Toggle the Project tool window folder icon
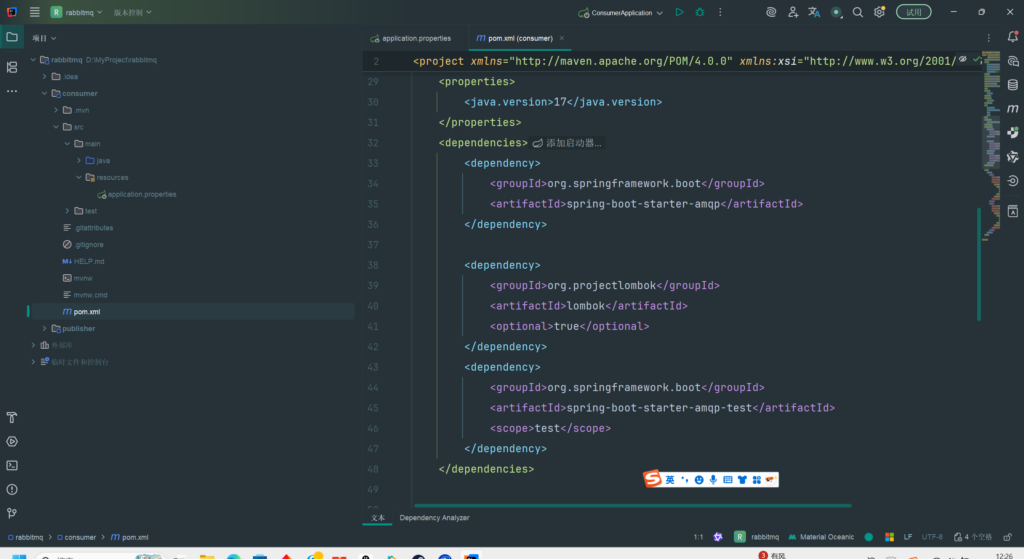This screenshot has height=559, width=1024. tap(12, 37)
